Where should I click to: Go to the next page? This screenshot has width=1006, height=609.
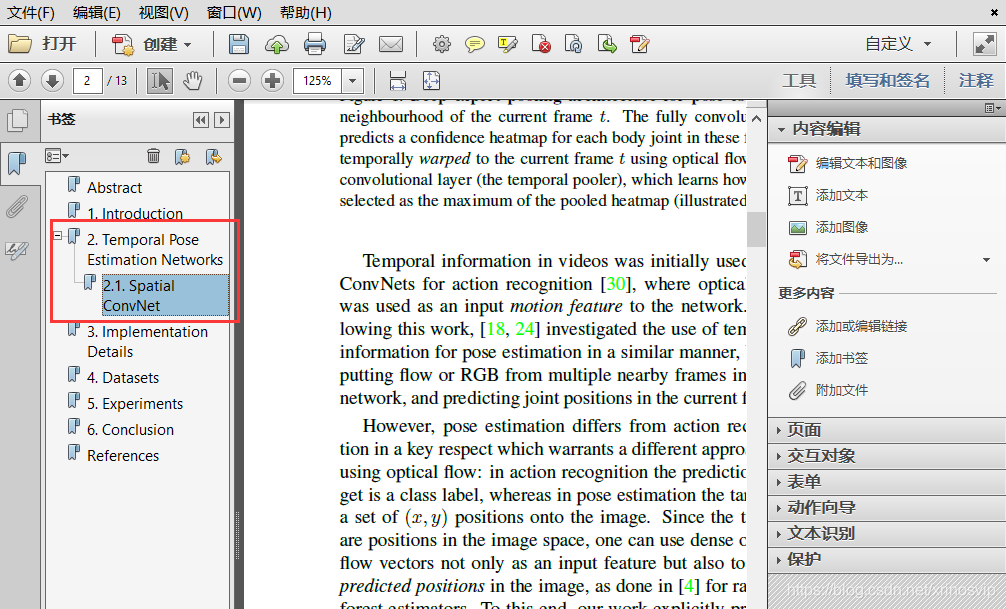tap(52, 81)
